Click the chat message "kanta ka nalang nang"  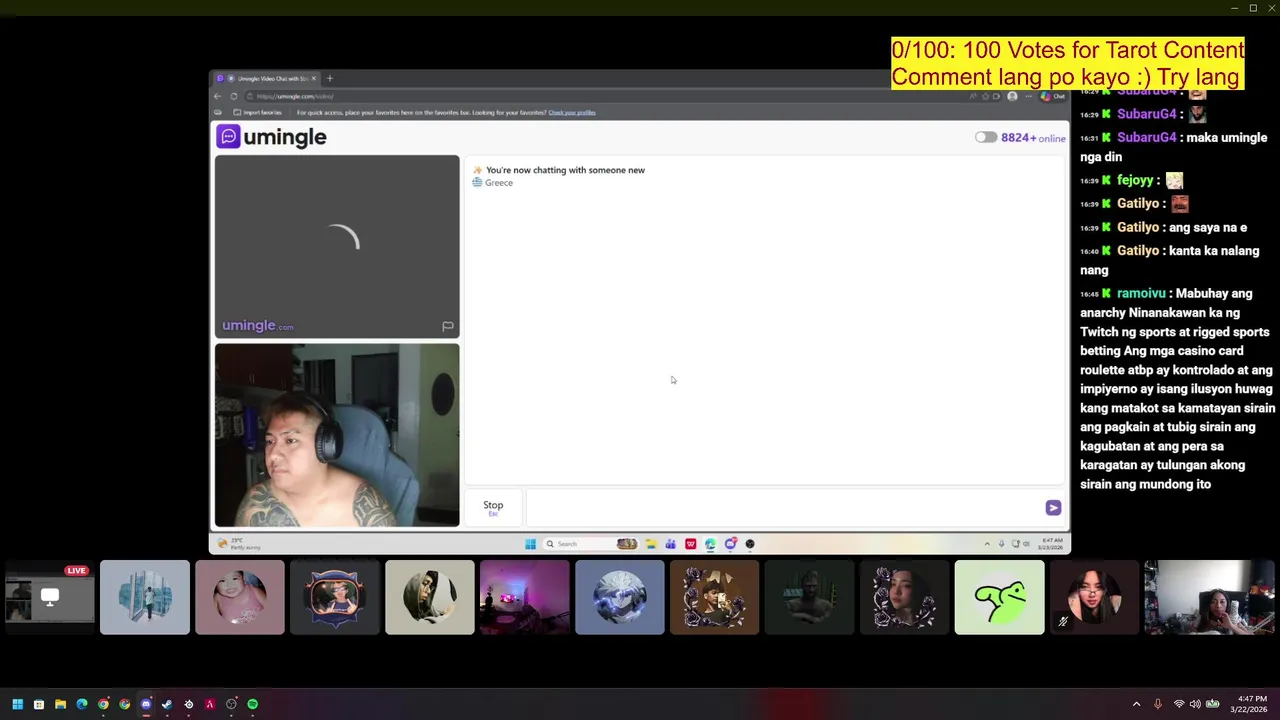1169,260
